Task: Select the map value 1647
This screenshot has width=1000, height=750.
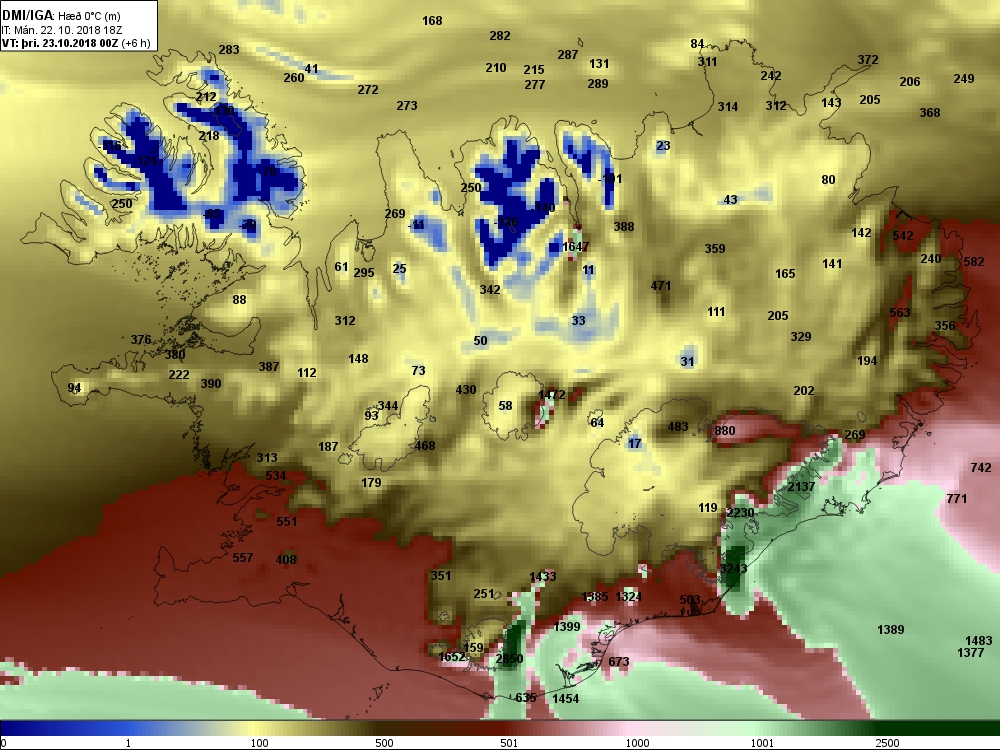Action: point(575,246)
